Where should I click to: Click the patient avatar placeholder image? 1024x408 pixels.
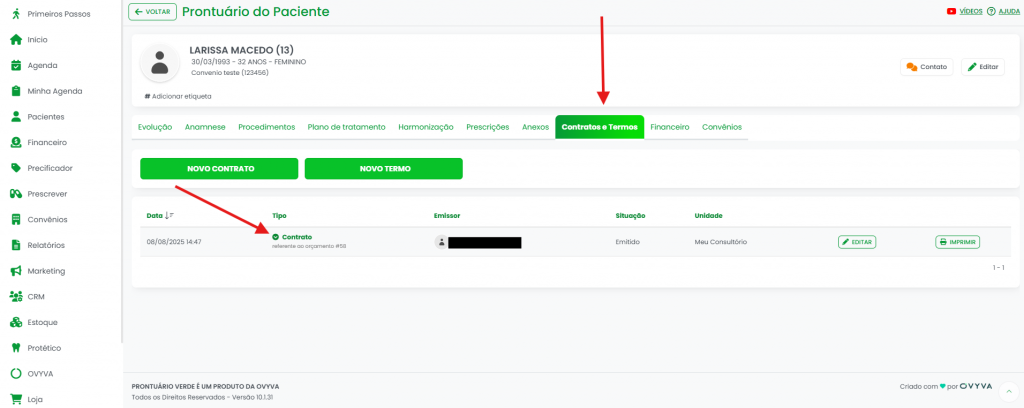(159, 62)
